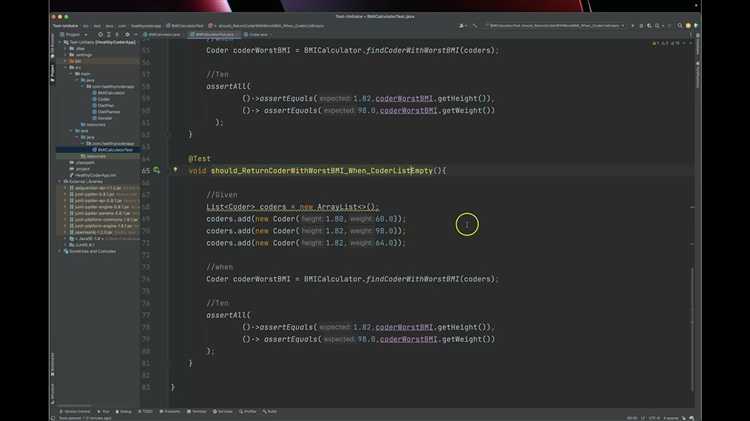Click 'List<Coder> coders' declaration at line 68
The height and width of the screenshot is (421, 750).
[x=246, y=207]
